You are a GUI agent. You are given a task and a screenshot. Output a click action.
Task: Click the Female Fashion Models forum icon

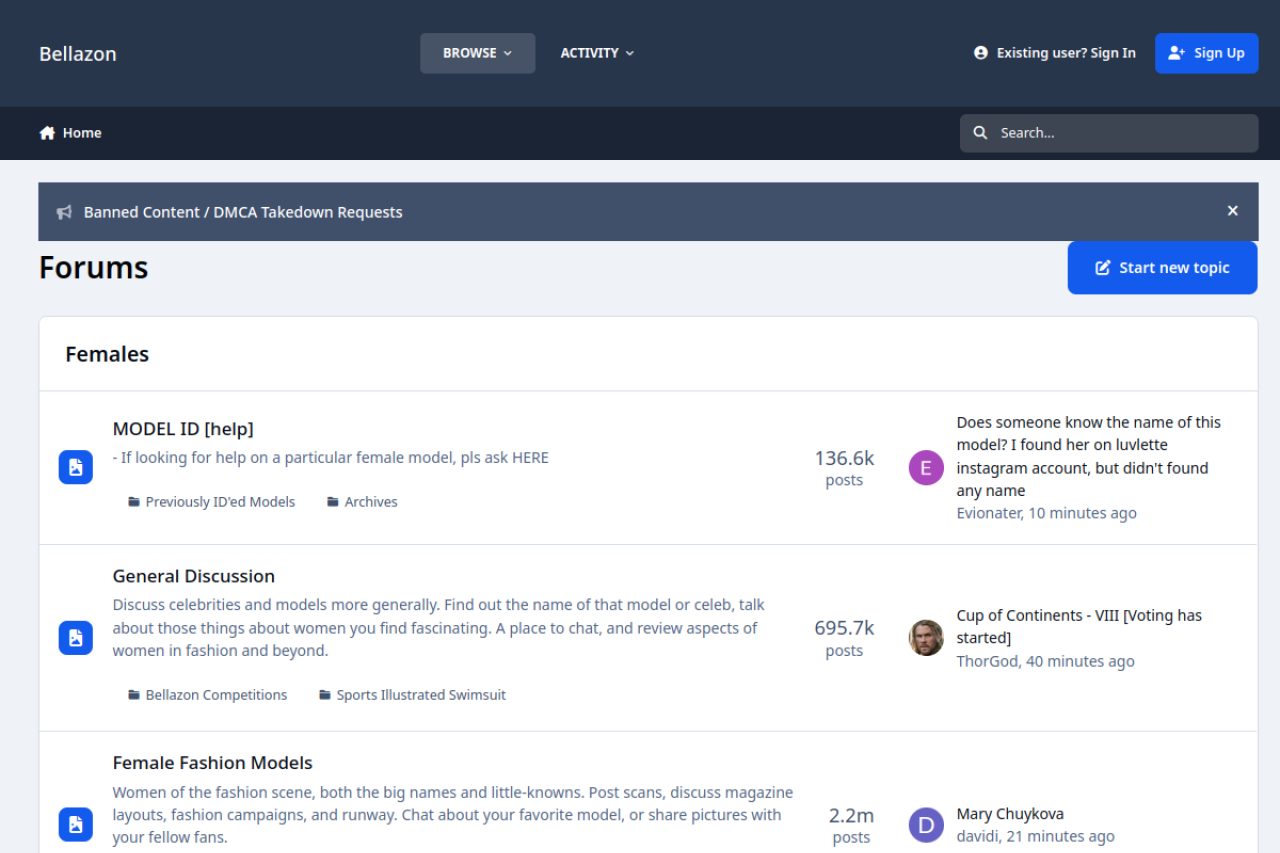pyautogui.click(x=75, y=824)
